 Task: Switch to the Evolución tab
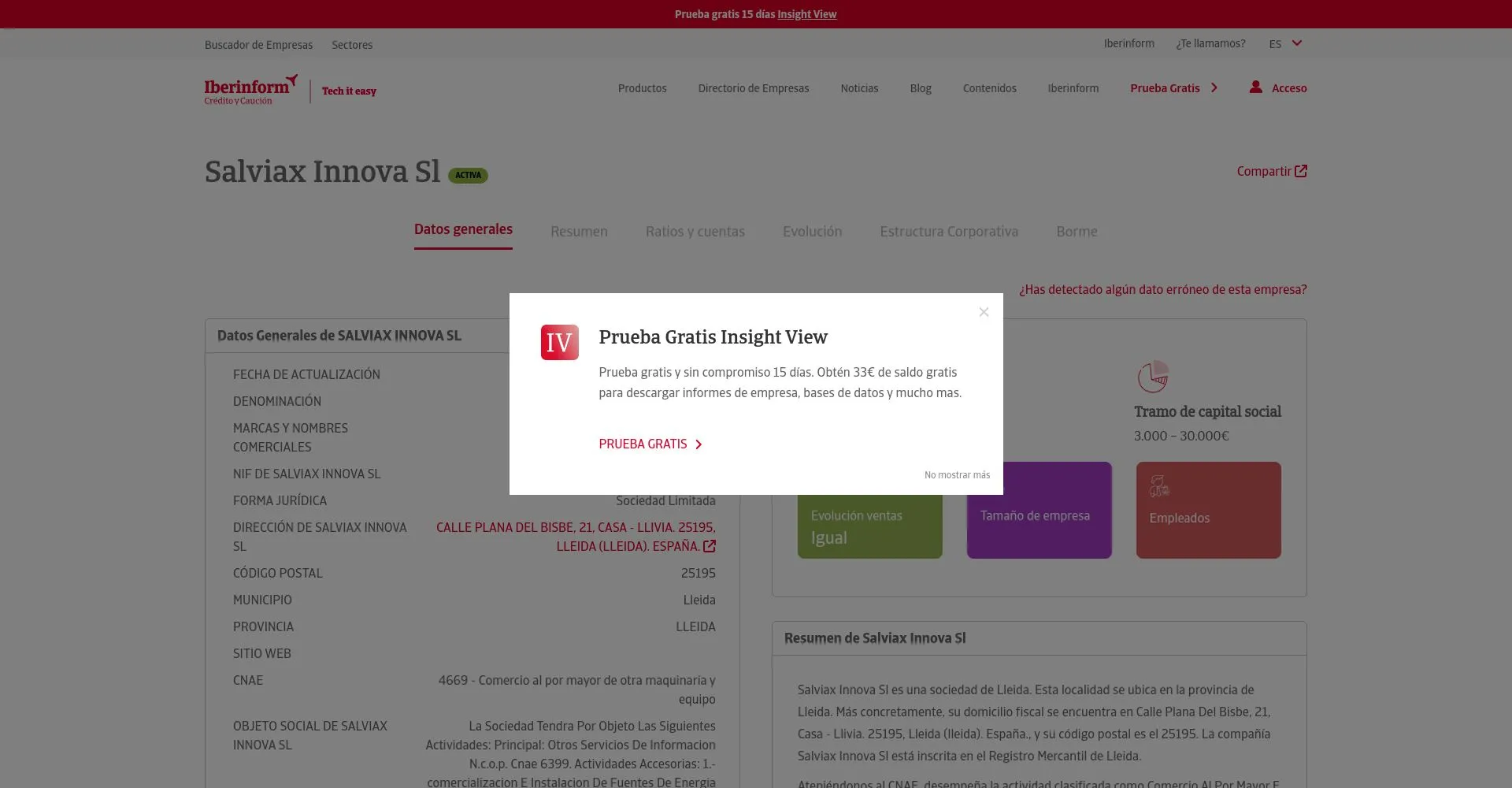812,232
